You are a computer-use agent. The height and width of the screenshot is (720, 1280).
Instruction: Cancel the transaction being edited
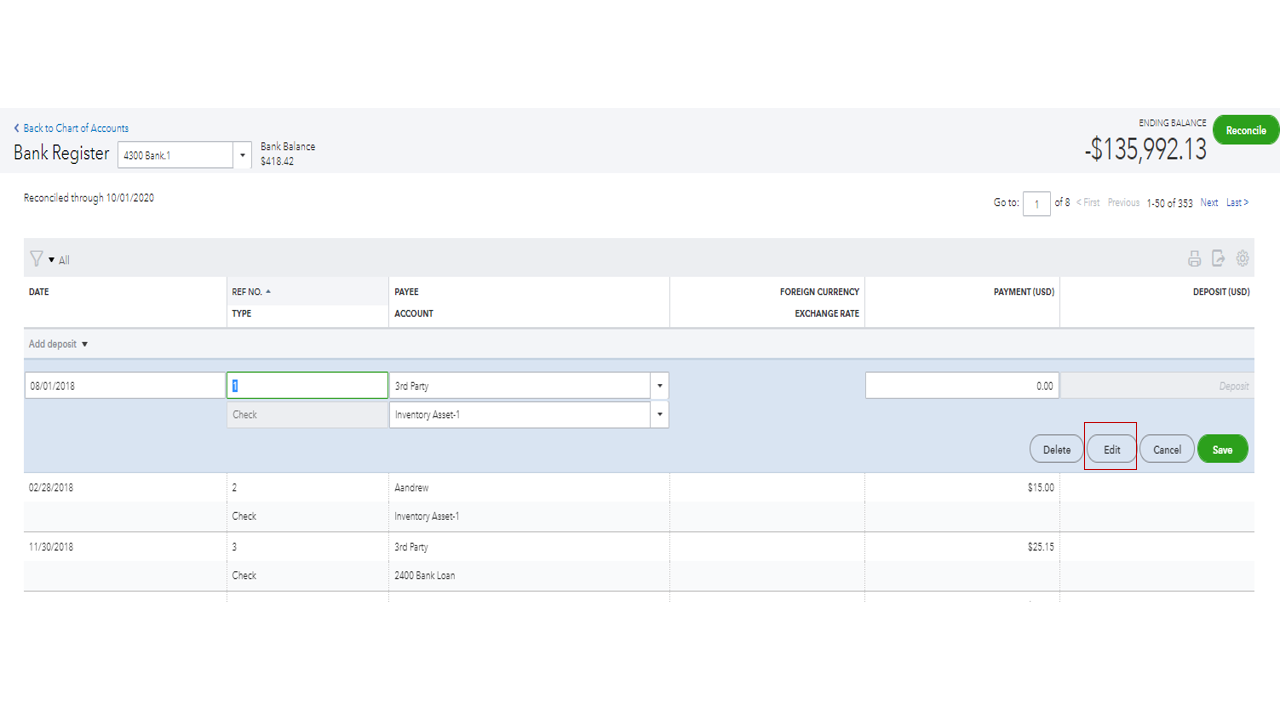pyautogui.click(x=1166, y=449)
